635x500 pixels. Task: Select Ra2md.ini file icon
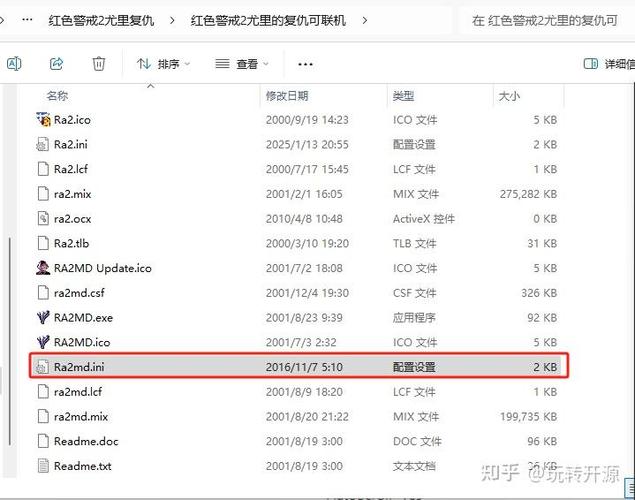click(43, 366)
